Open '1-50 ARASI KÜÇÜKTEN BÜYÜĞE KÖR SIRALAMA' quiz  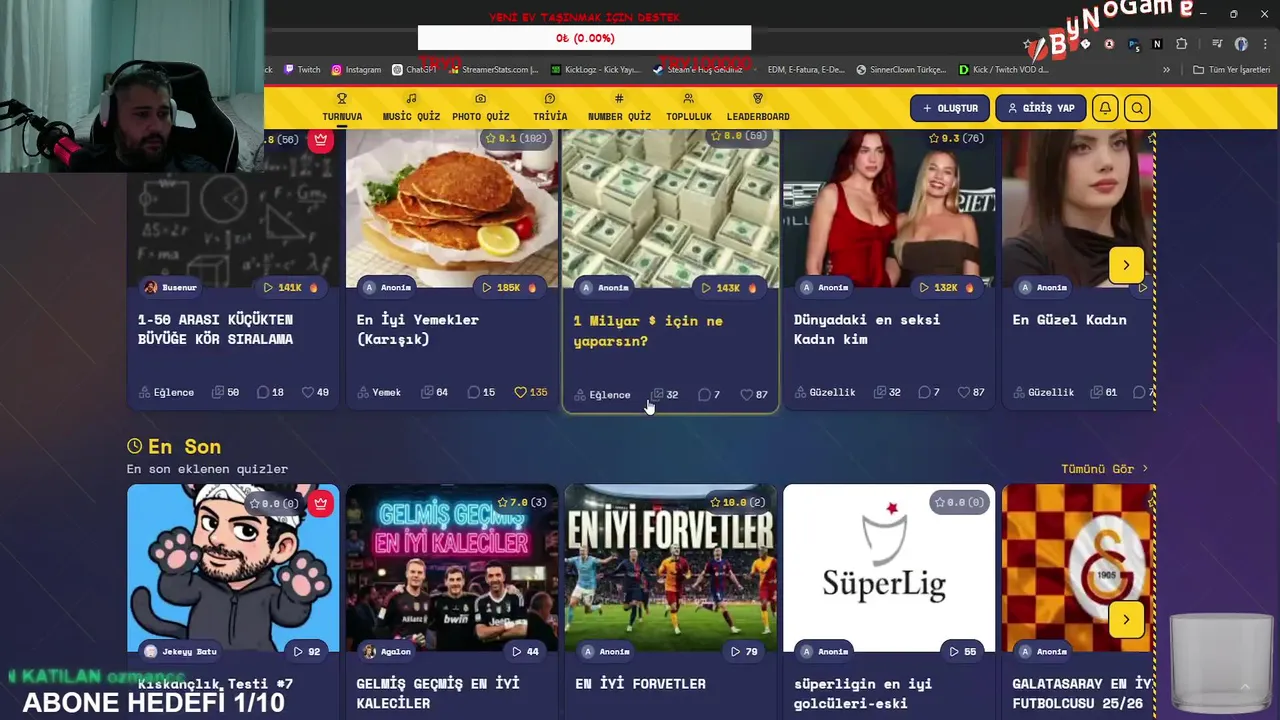[215, 329]
